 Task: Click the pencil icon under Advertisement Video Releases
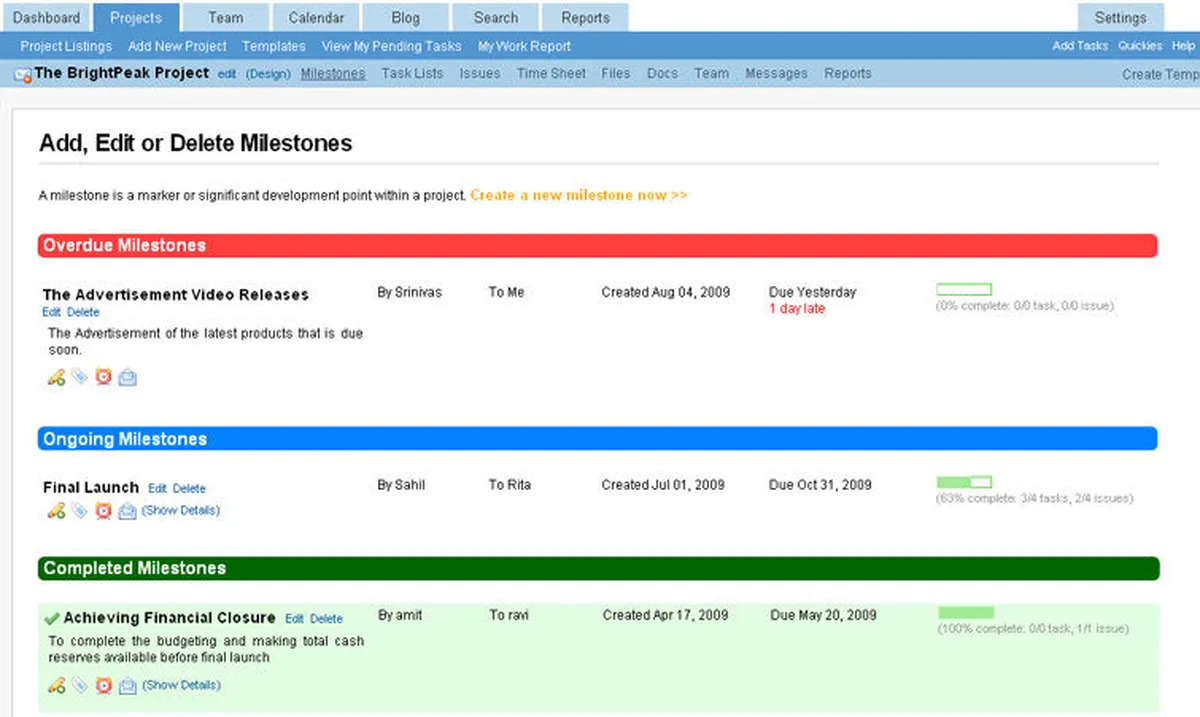coord(56,377)
